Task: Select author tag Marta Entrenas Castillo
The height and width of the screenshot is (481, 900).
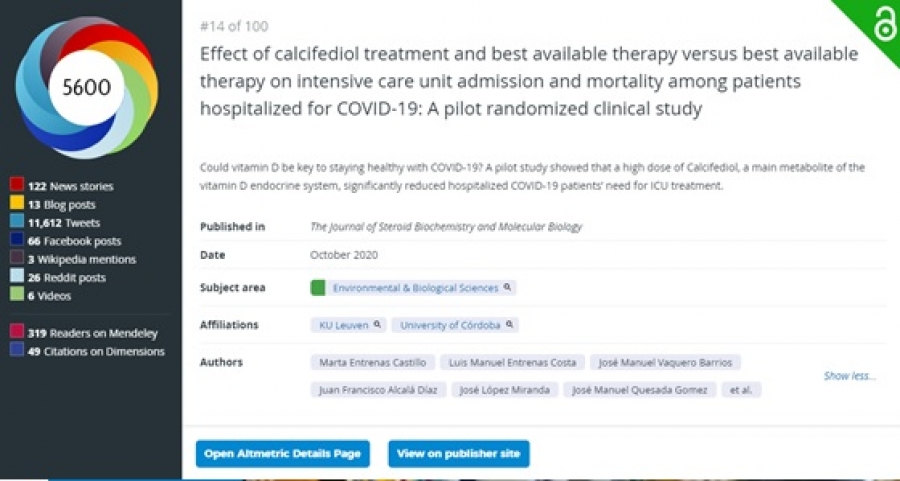Action: point(373,362)
